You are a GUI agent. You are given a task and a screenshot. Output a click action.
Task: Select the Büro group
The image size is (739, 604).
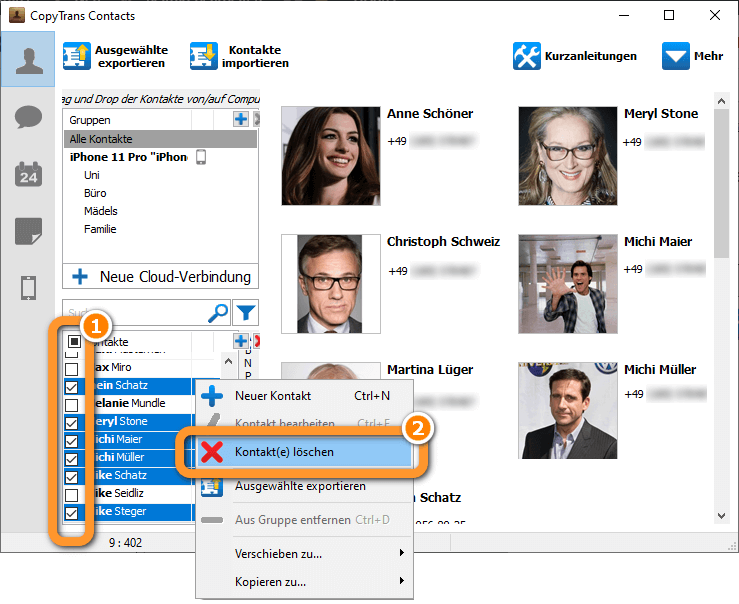pyautogui.click(x=95, y=193)
